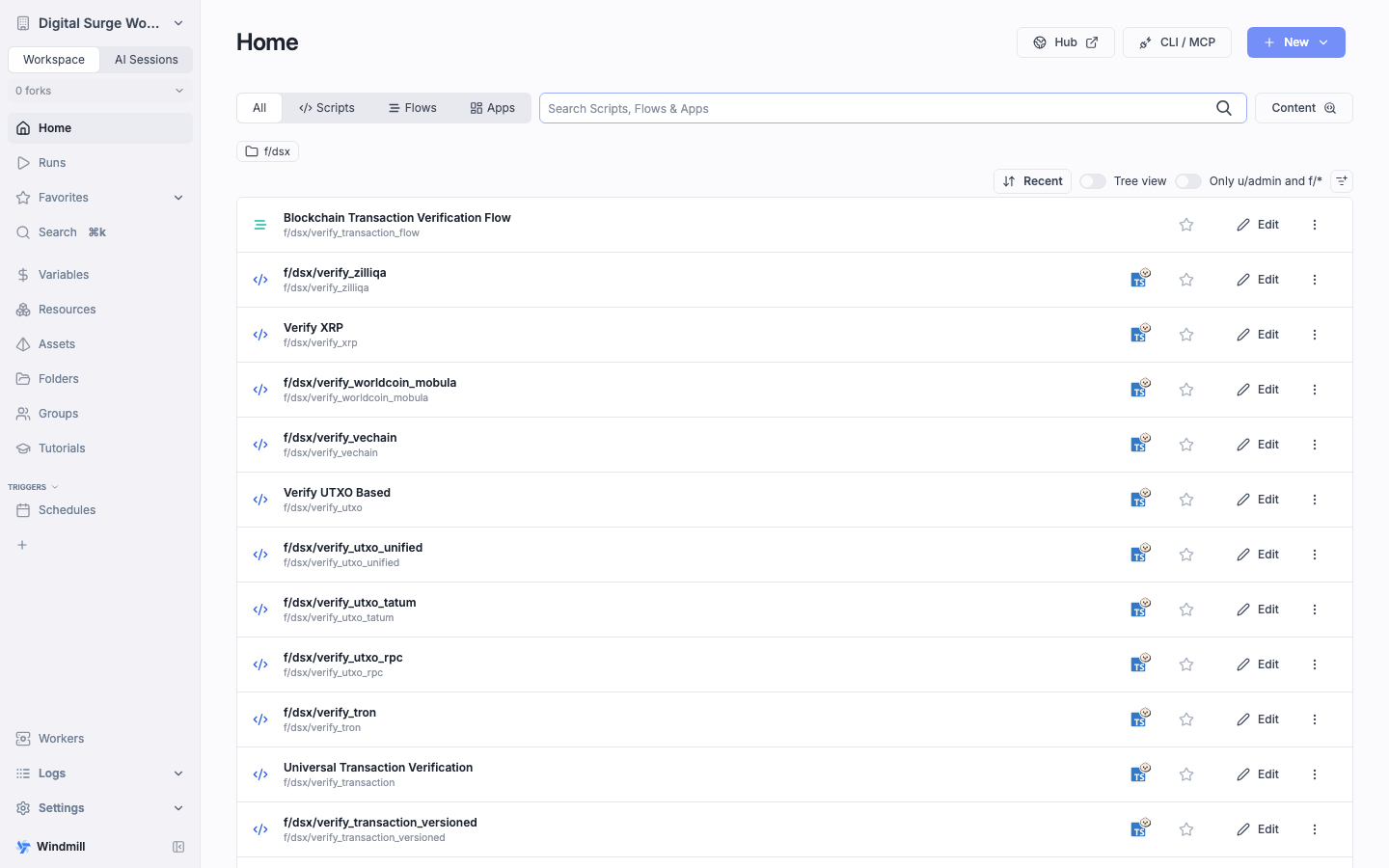Click the Windmill logo
This screenshot has width=1389, height=868.
23,847
